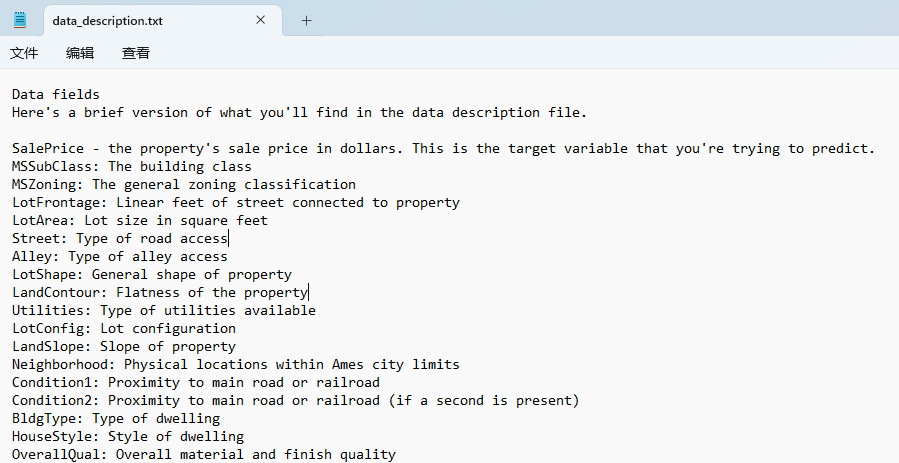Click on Condition2 line text
Screen dimensions: 899x463
pos(296,401)
